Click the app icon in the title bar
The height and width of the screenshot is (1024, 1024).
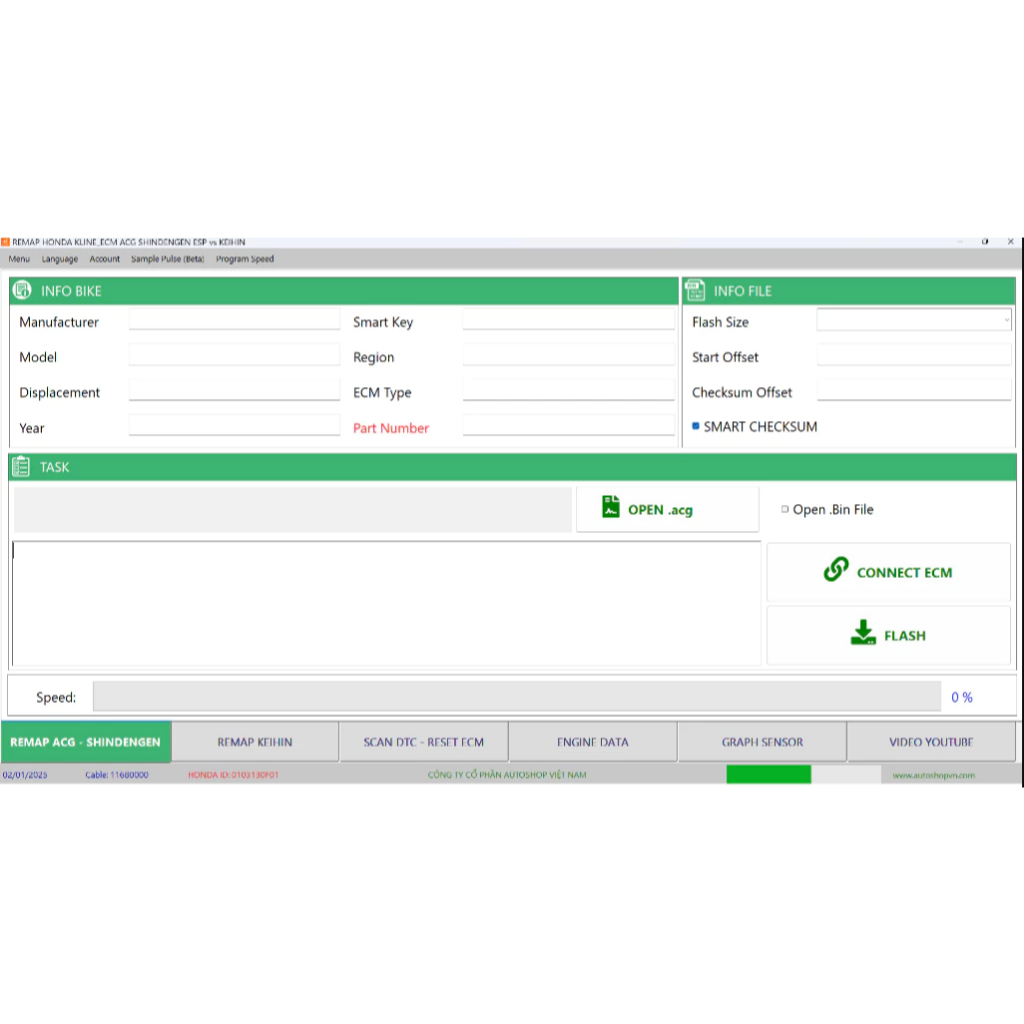5,242
